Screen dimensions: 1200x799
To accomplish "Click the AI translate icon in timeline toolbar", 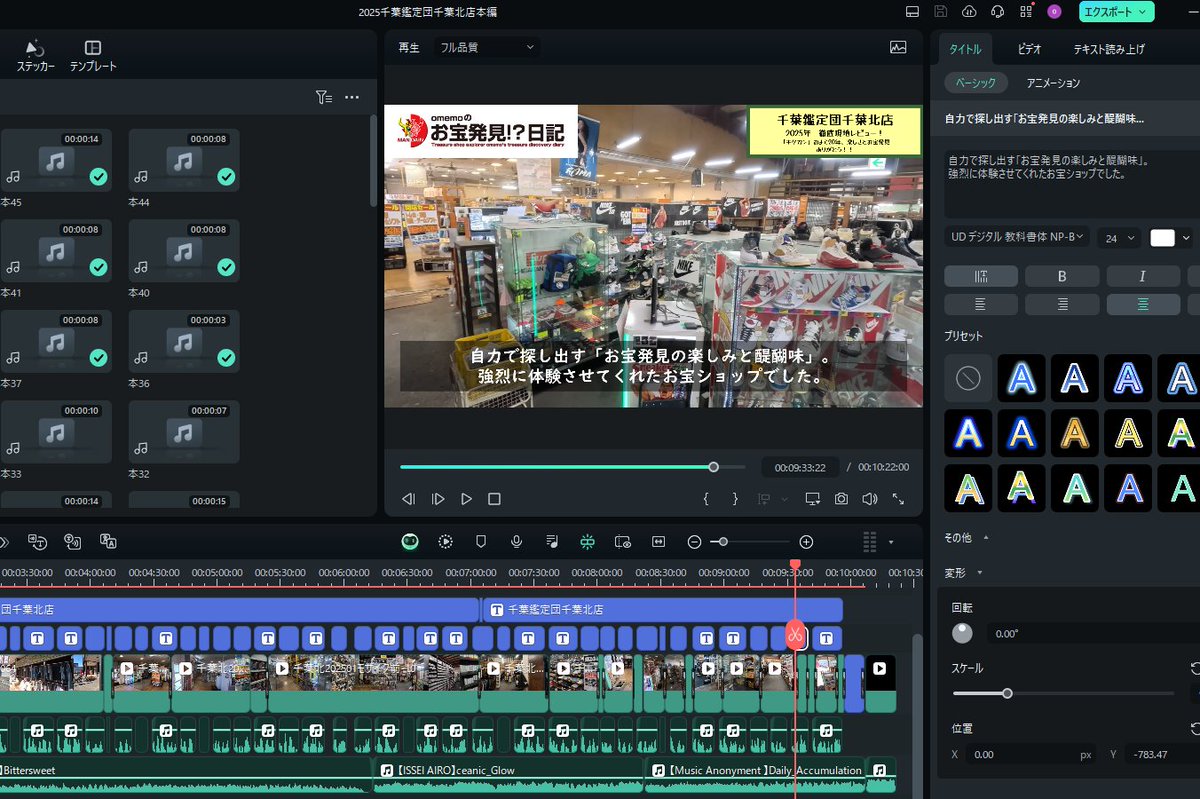I will pyautogui.click(x=108, y=541).
